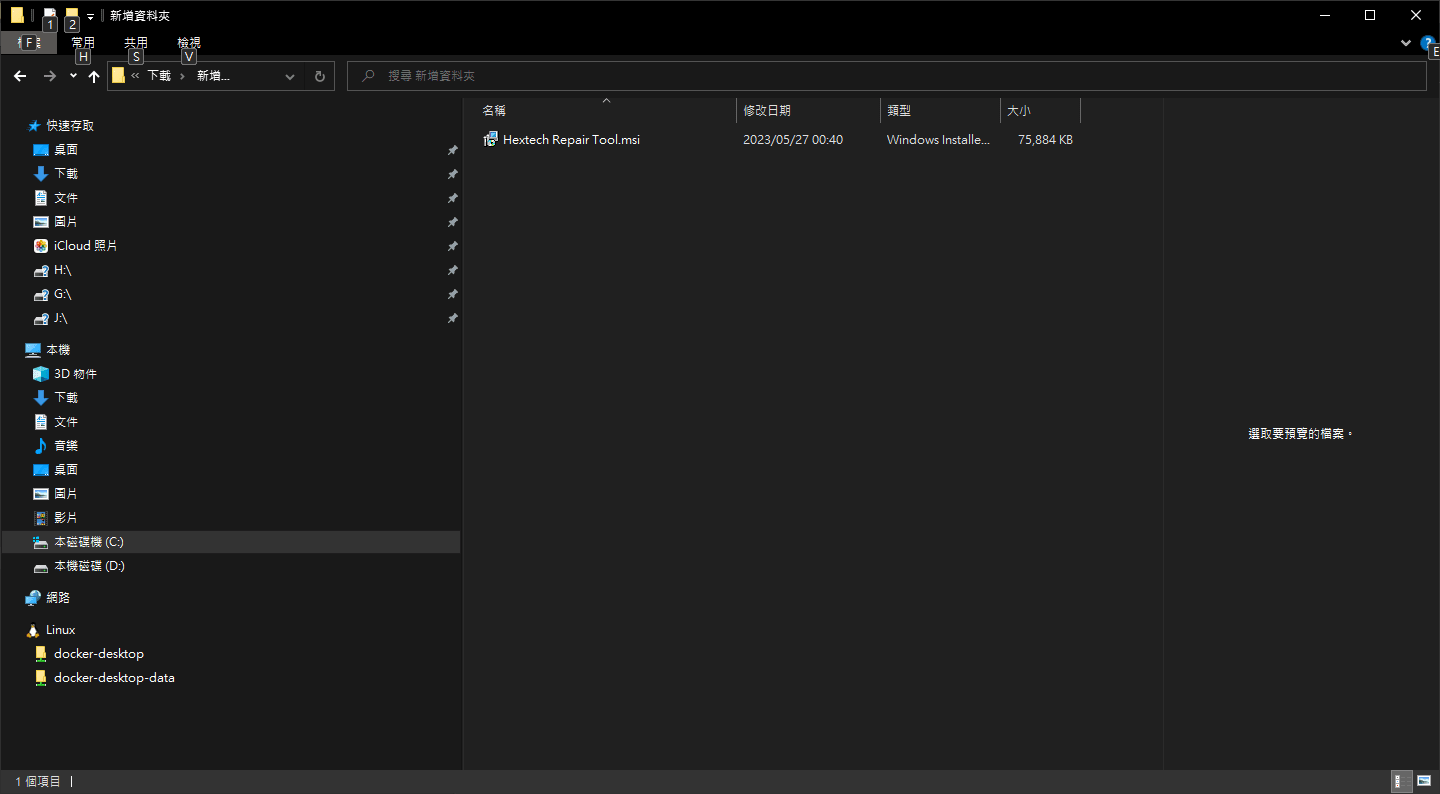1440x794 pixels.
Task: Switch to large thumbnails view icon
Action: 1424,781
